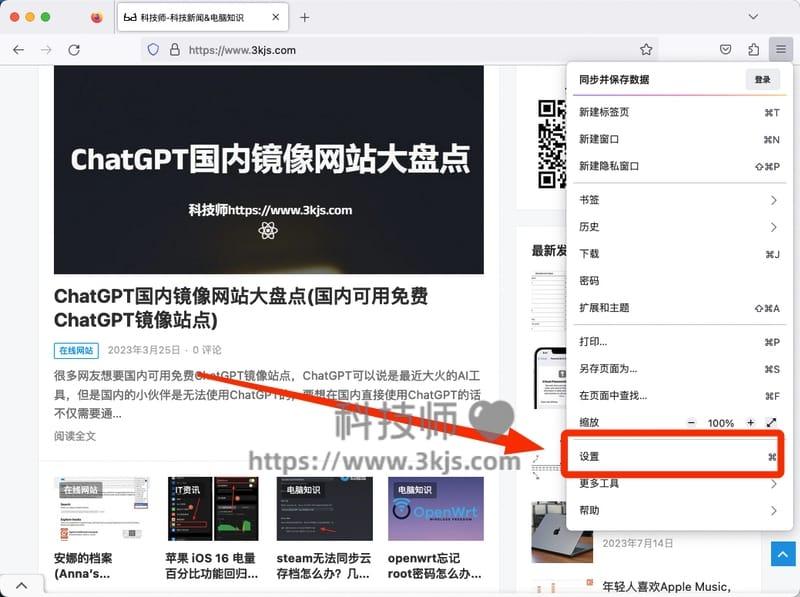Click the forward navigation arrow
This screenshot has height=597, width=800.
46,49
